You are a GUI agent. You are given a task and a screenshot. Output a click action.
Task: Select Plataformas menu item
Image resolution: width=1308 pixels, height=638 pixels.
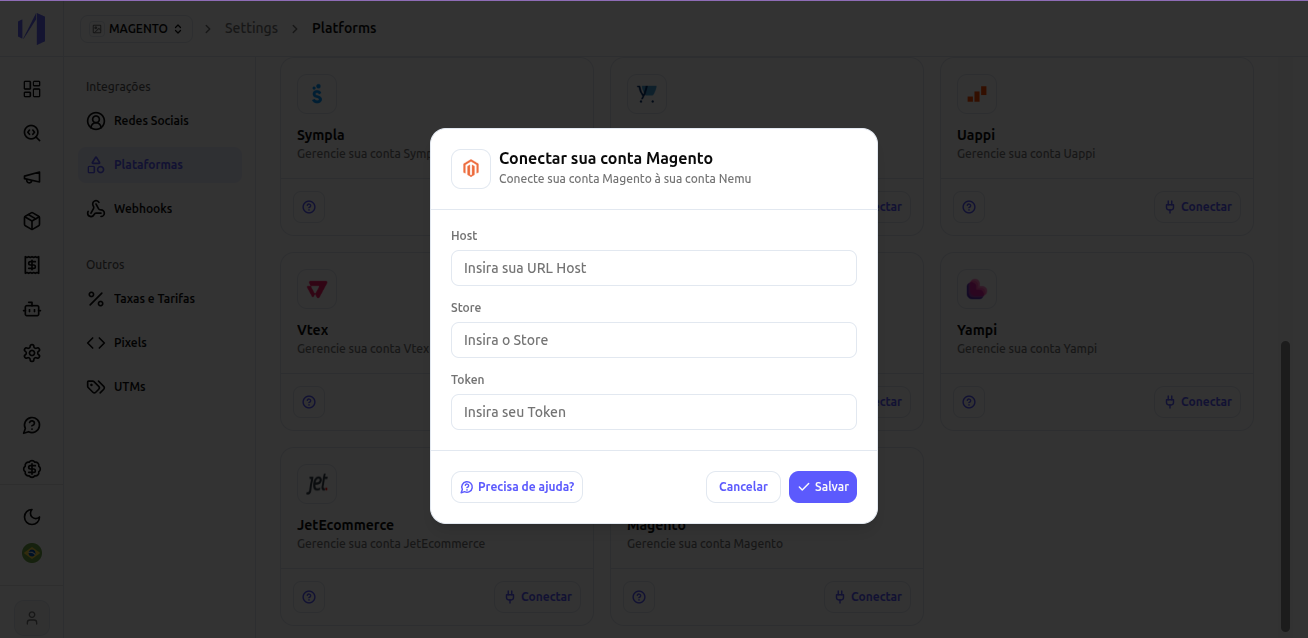(x=160, y=165)
